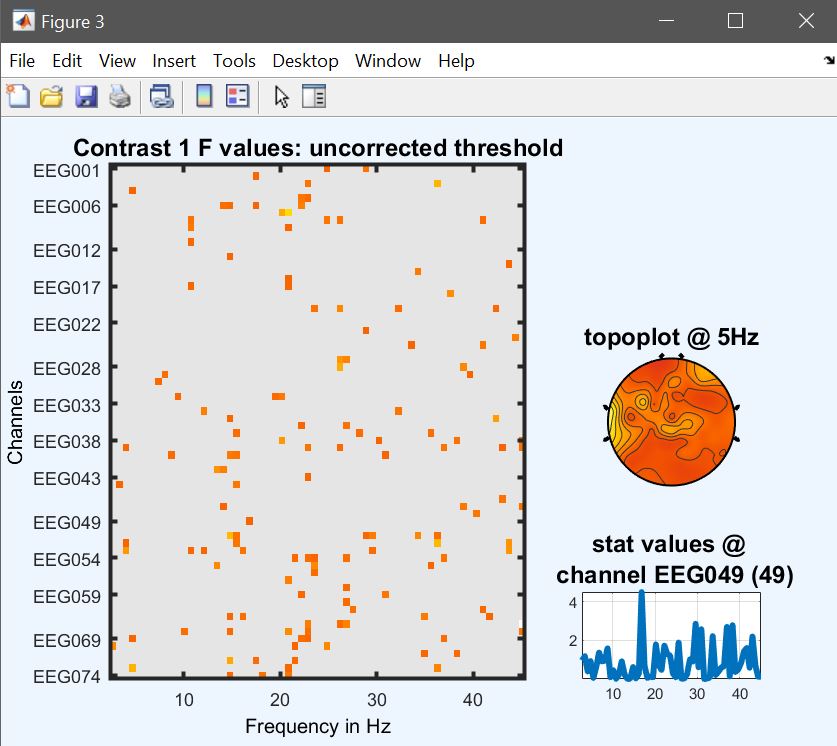
Task: Click the Print Figure icon
Action: (120, 97)
